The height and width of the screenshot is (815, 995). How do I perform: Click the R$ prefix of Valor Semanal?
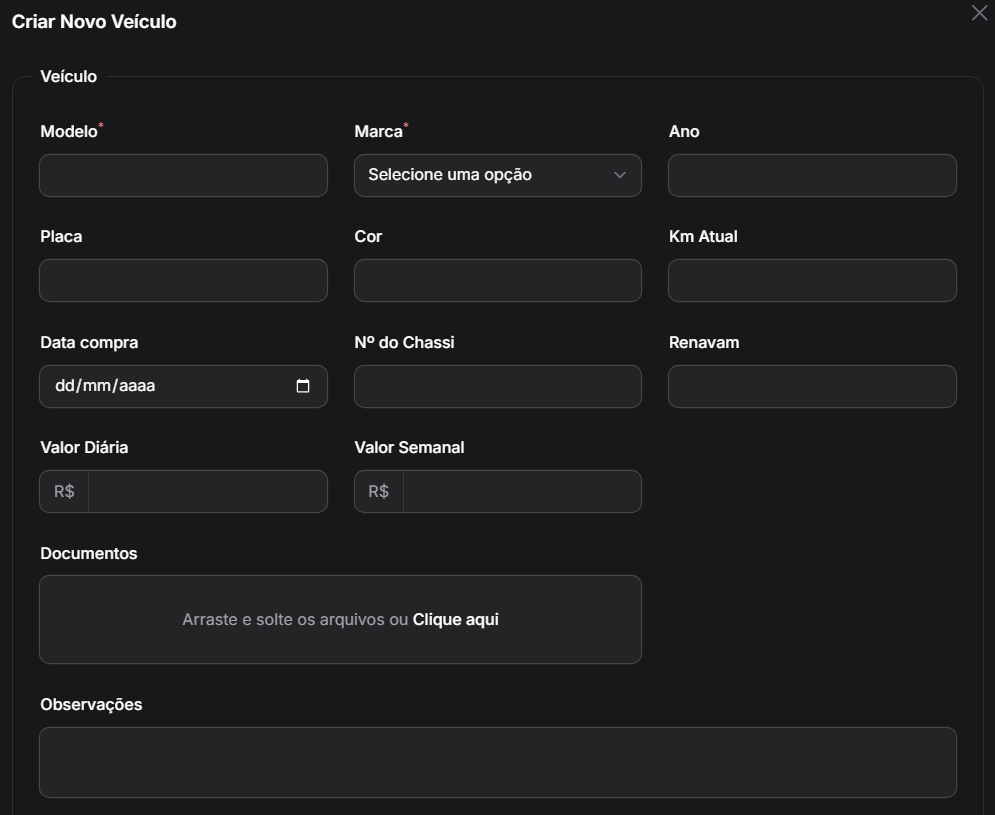click(379, 491)
